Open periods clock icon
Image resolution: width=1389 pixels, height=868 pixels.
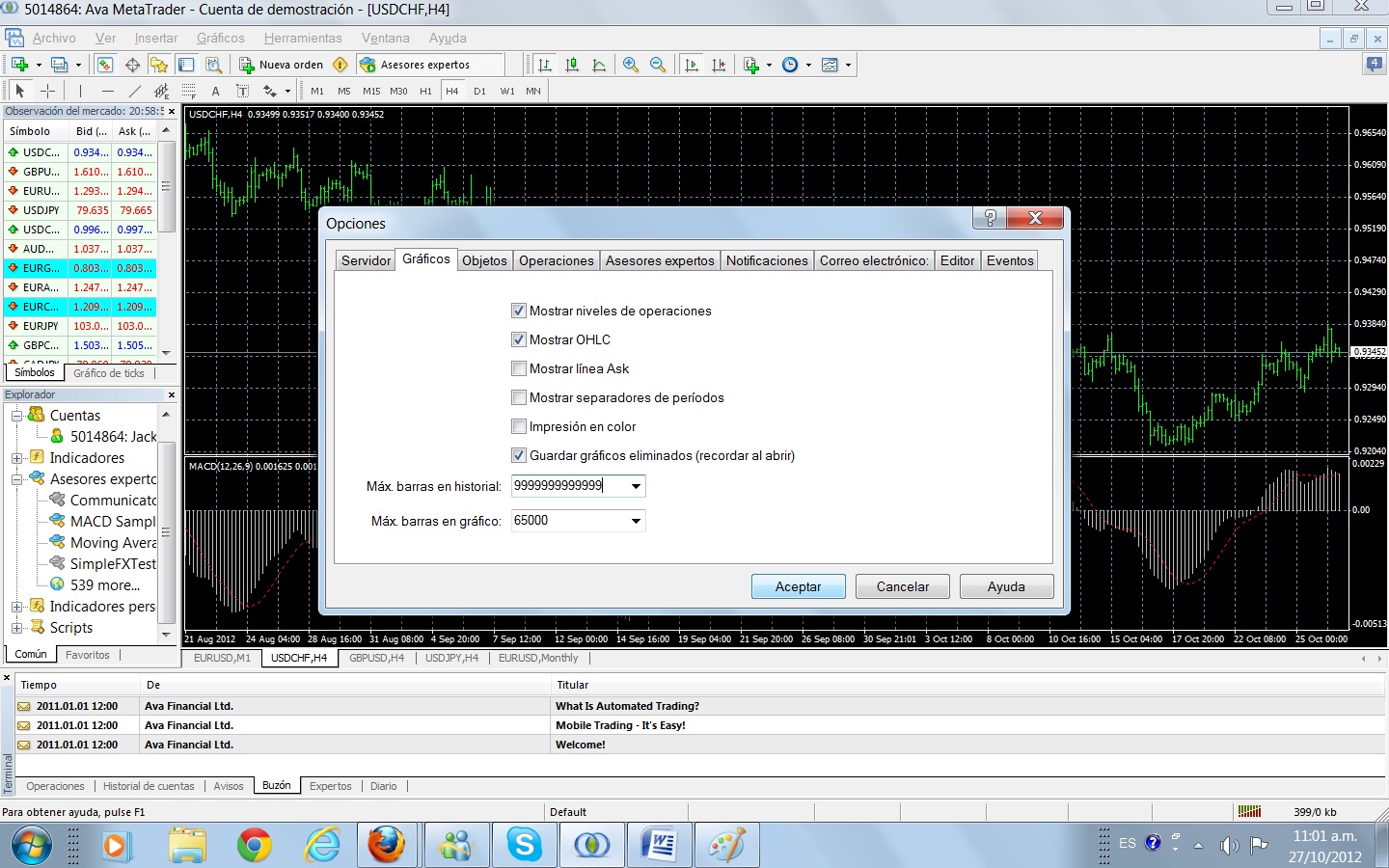click(x=790, y=65)
